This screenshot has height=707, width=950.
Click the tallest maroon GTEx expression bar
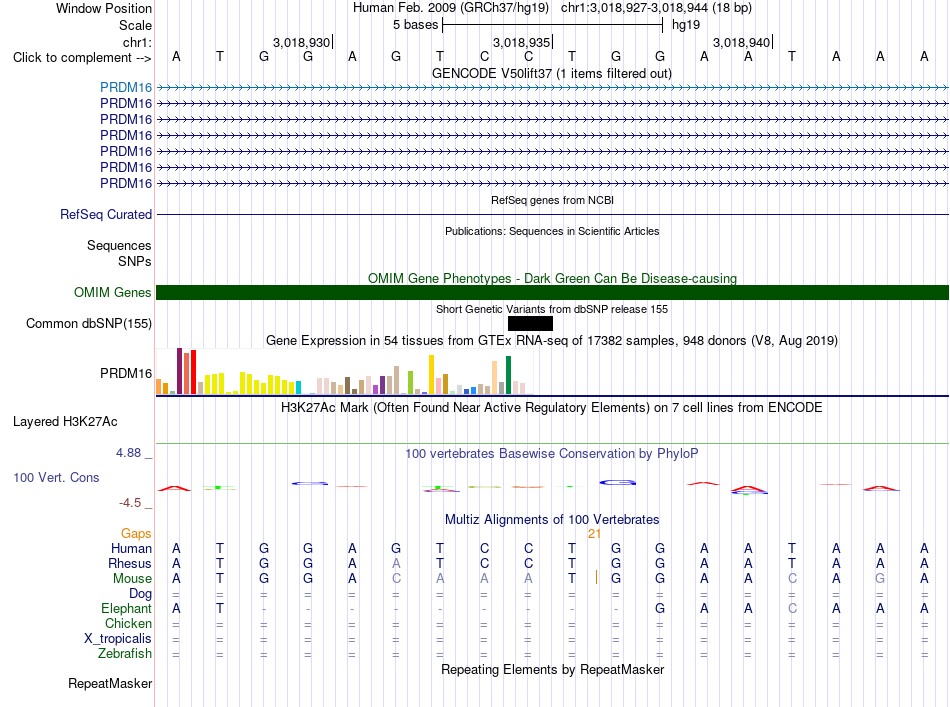(x=179, y=371)
